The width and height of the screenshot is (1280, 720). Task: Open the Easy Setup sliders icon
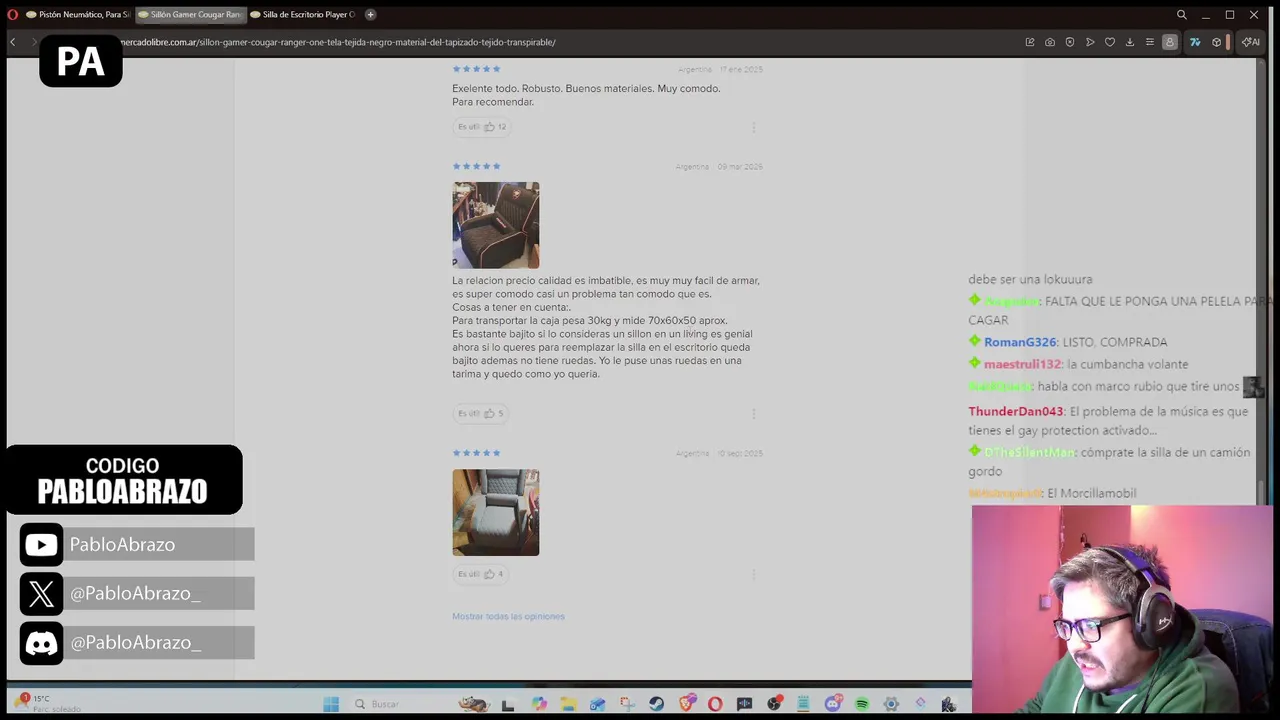pyautogui.click(x=1149, y=42)
